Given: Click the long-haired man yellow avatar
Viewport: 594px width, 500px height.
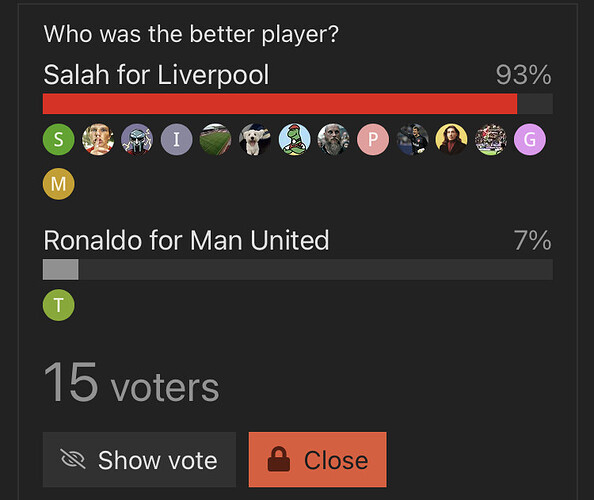Looking at the screenshot, I should point(451,139).
